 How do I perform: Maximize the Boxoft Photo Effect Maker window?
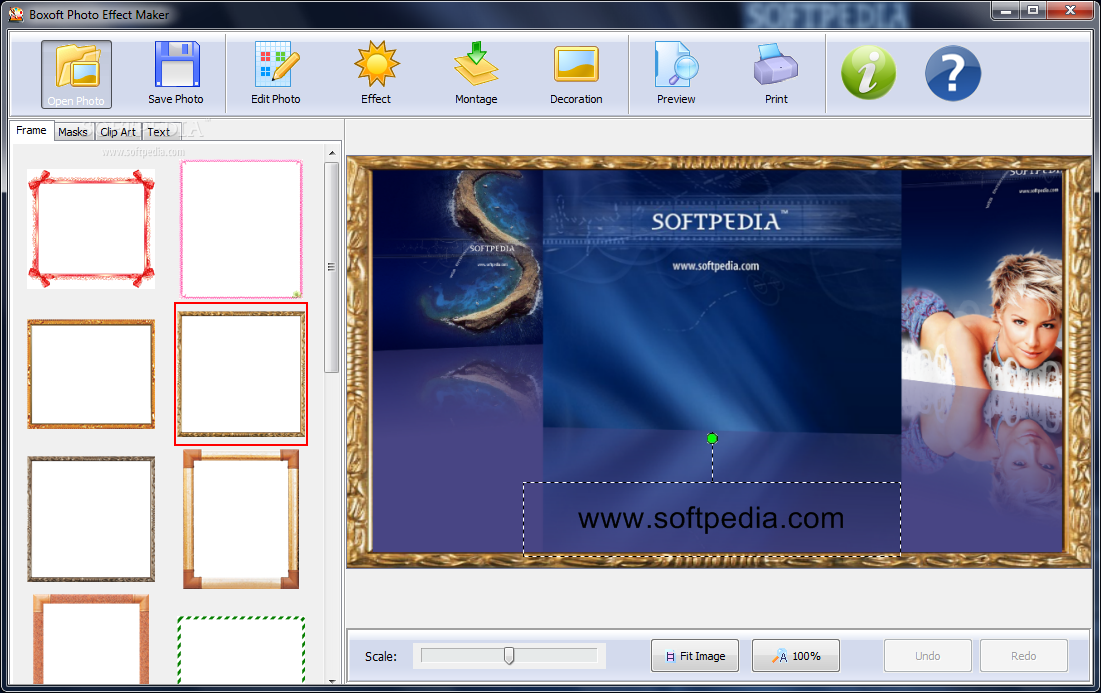[x=1033, y=11]
